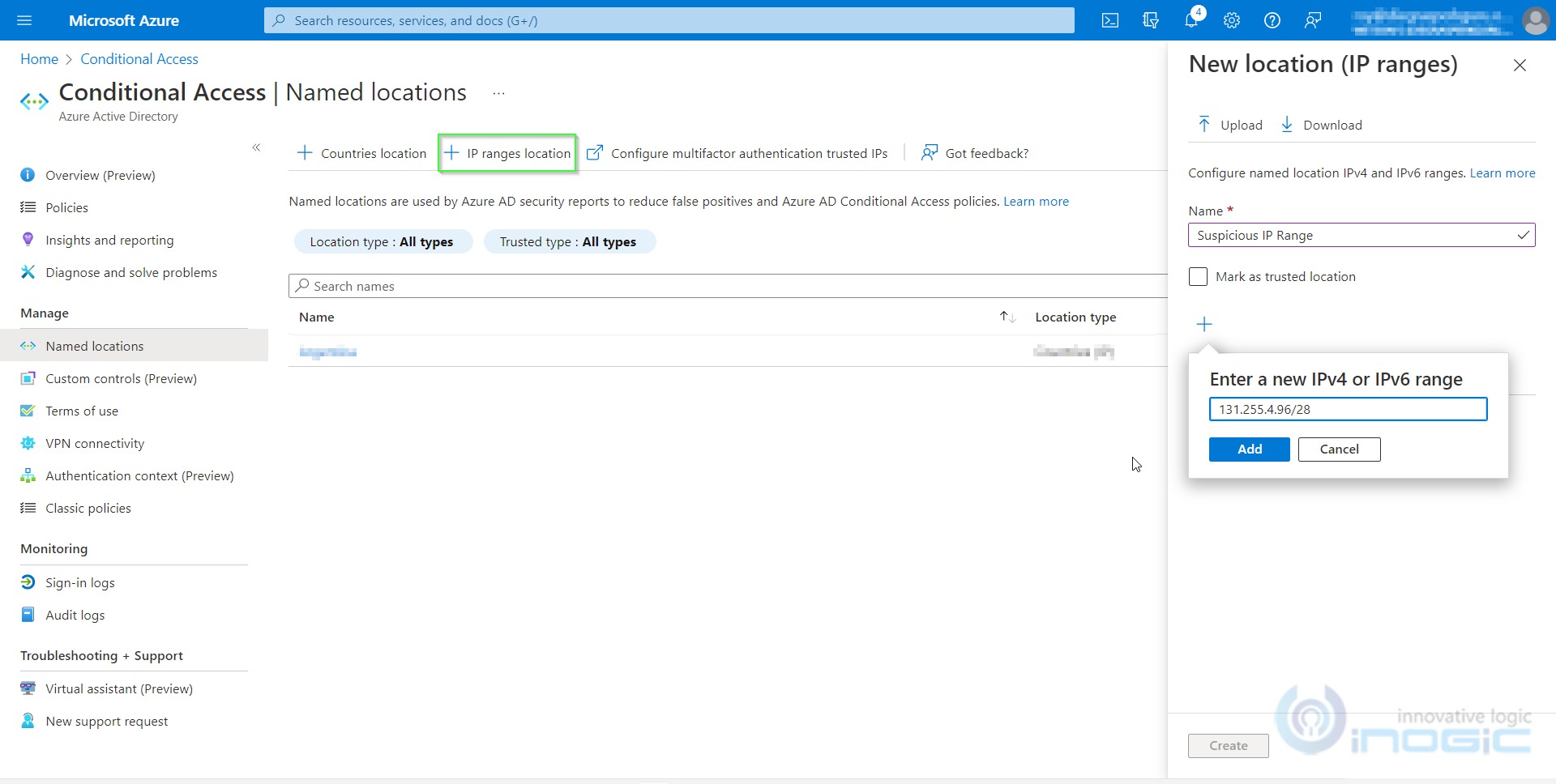
Task: Click Download in New location panel
Action: (x=1321, y=125)
